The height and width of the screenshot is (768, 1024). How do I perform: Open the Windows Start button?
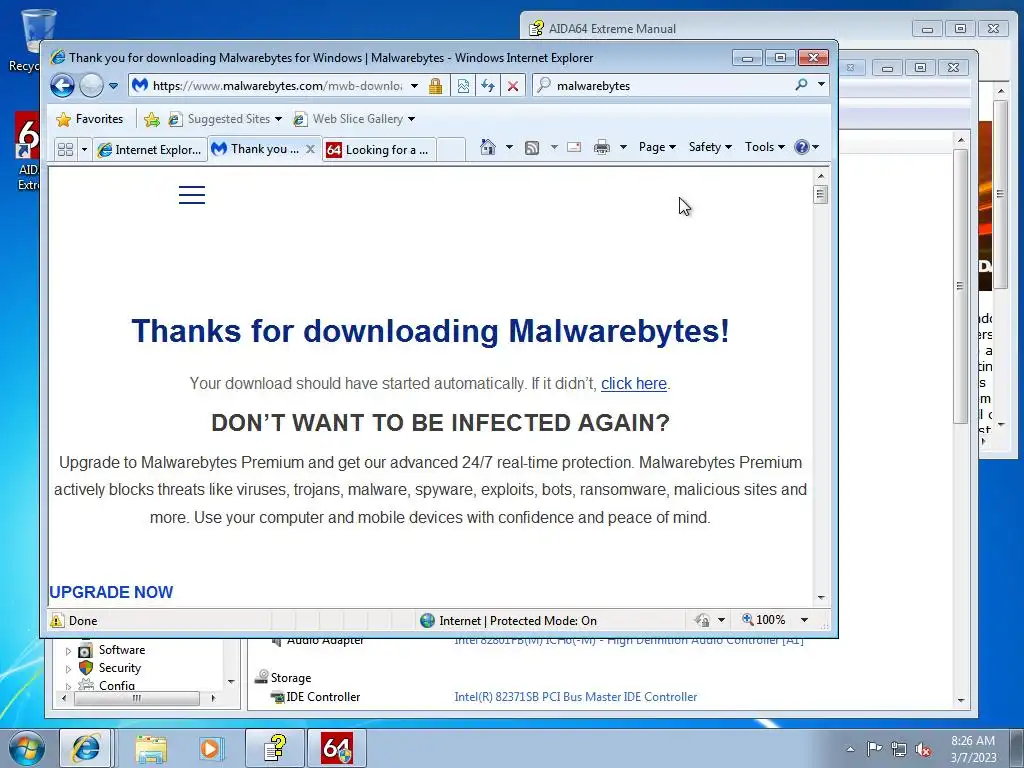tap(27, 748)
